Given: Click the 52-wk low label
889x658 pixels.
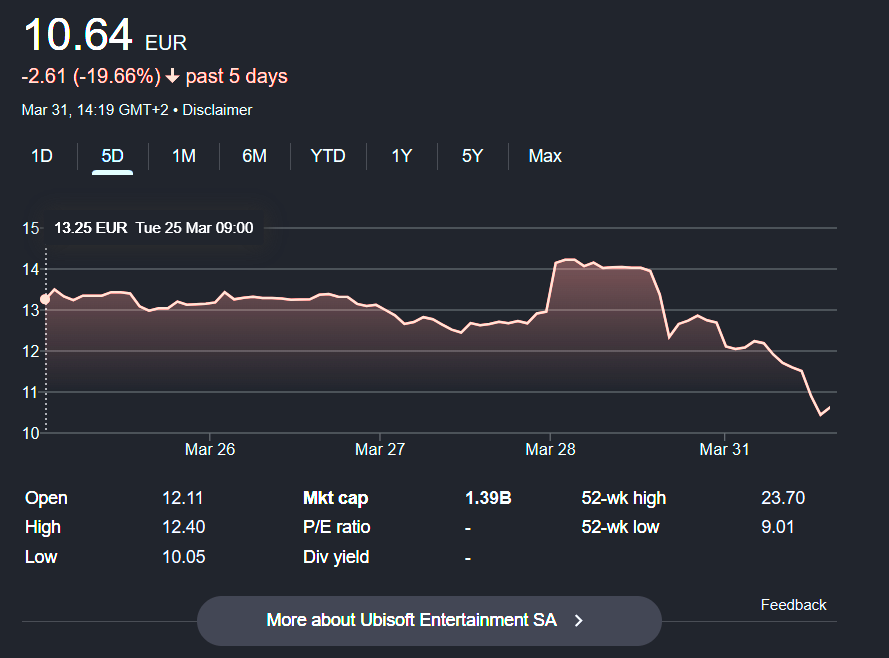Looking at the screenshot, I should click(x=620, y=527).
